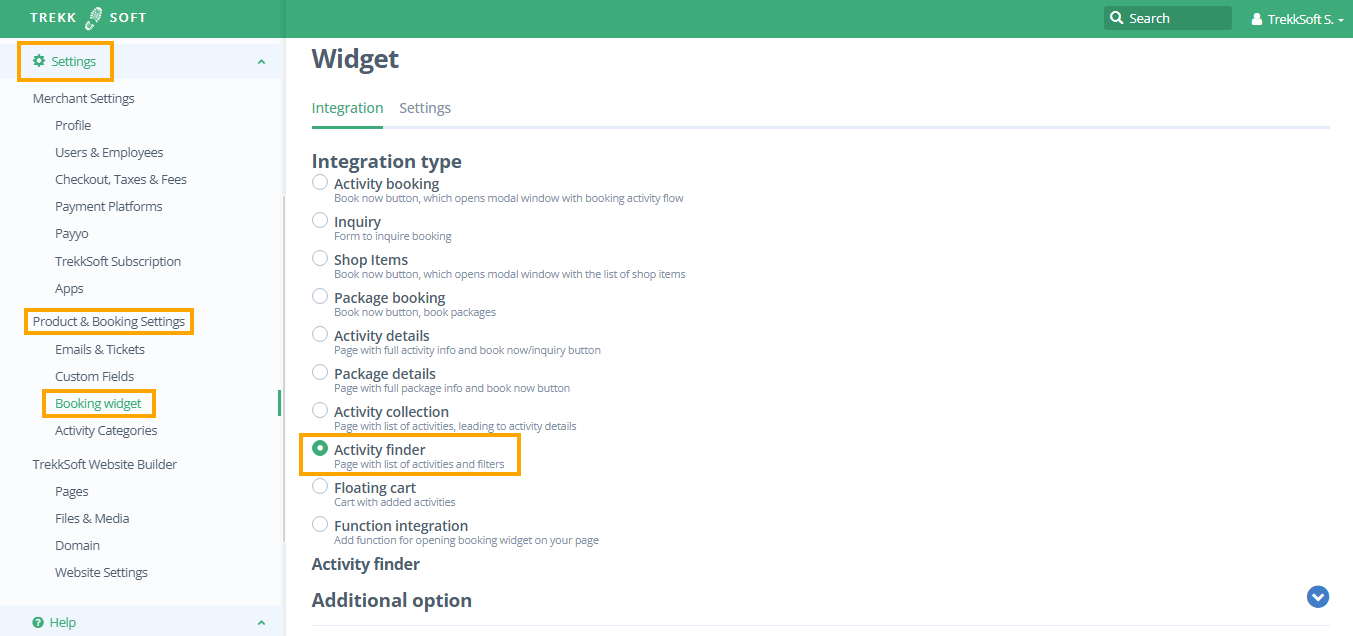
Task: Select the Activity booking radio button
Action: pos(320,182)
